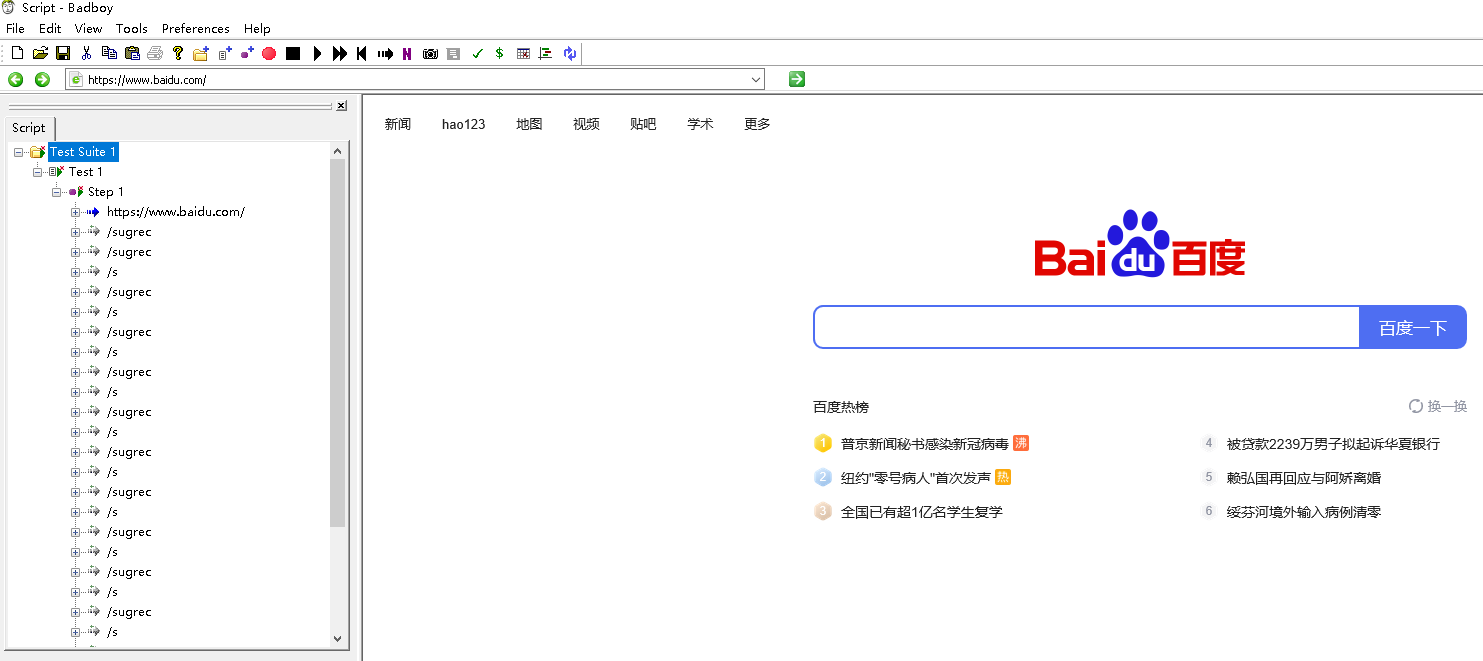
Task: Open the 更多 link
Action: (757, 124)
